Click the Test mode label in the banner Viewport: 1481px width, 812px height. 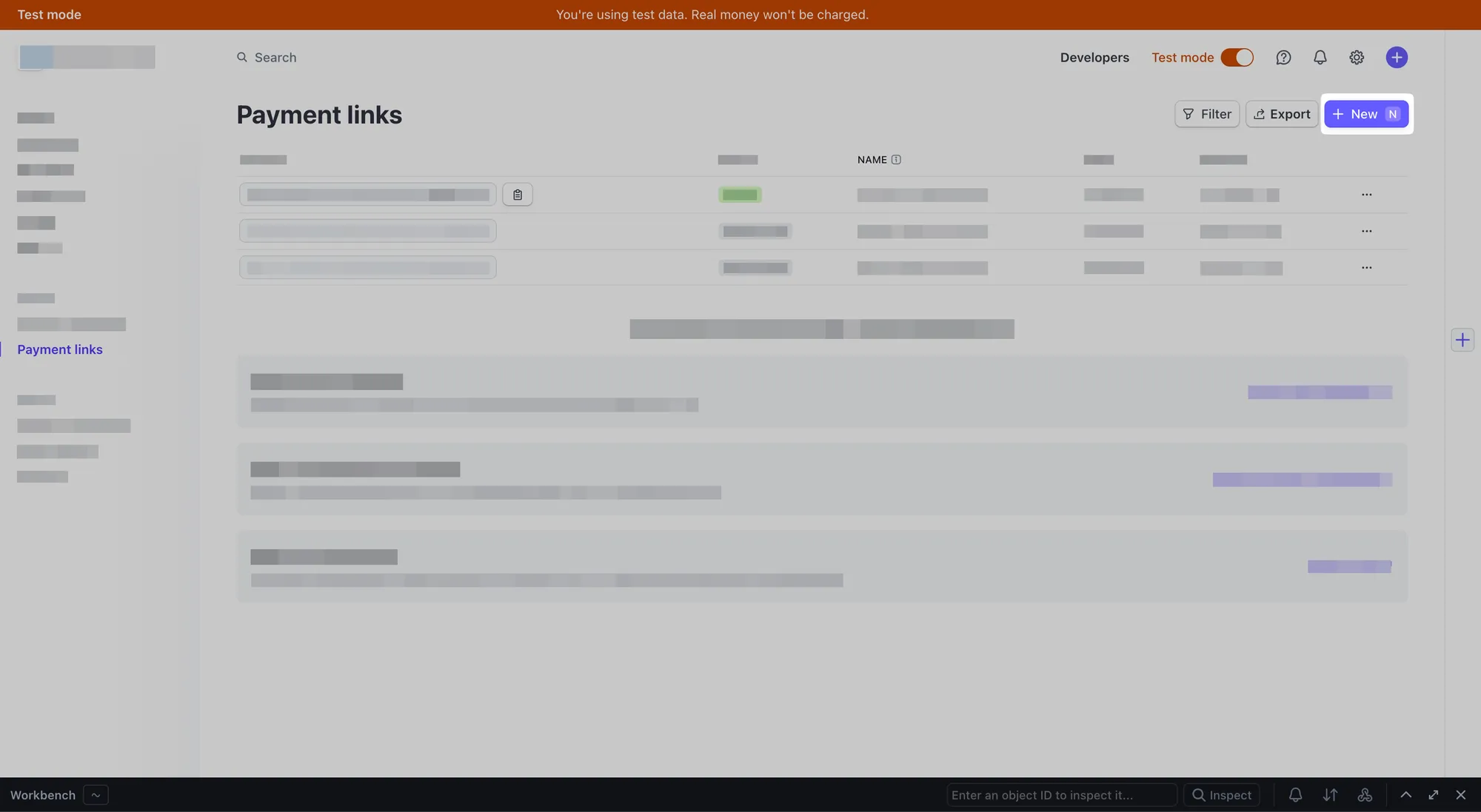pyautogui.click(x=50, y=15)
